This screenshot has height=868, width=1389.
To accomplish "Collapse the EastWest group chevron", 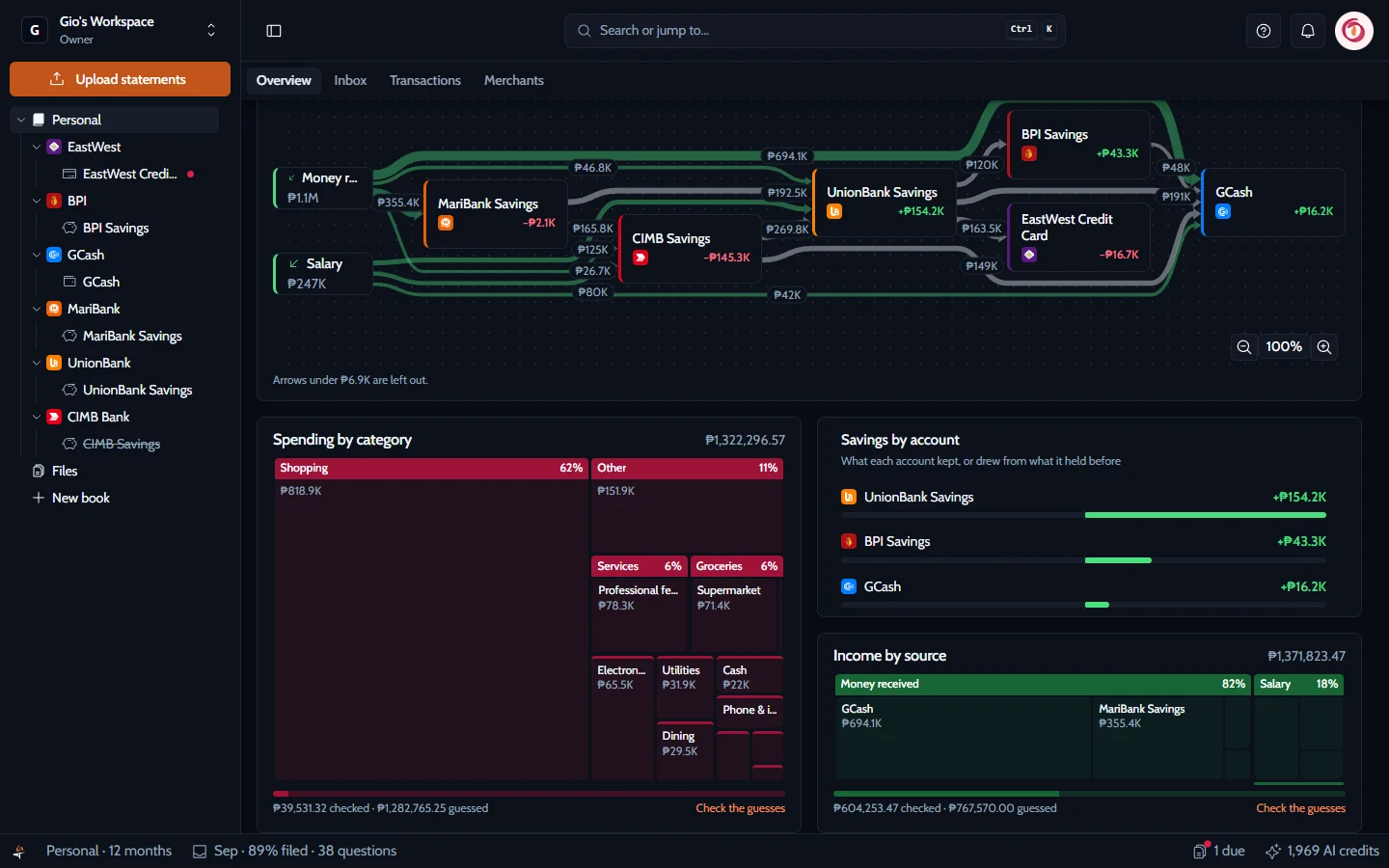I will point(37,147).
